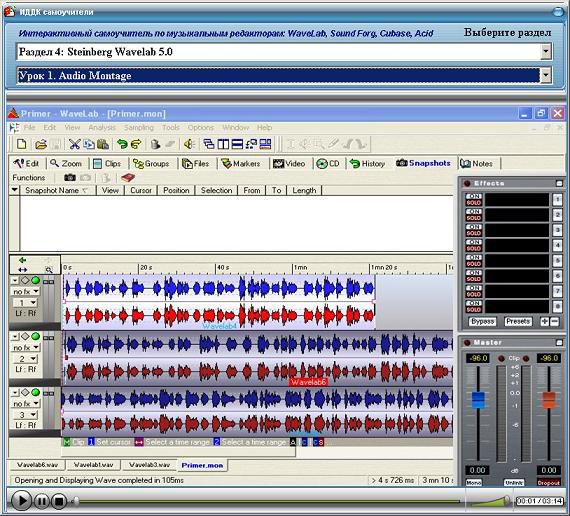
Task: Click the Paste clipboard toolbar icon
Action: tap(103, 144)
